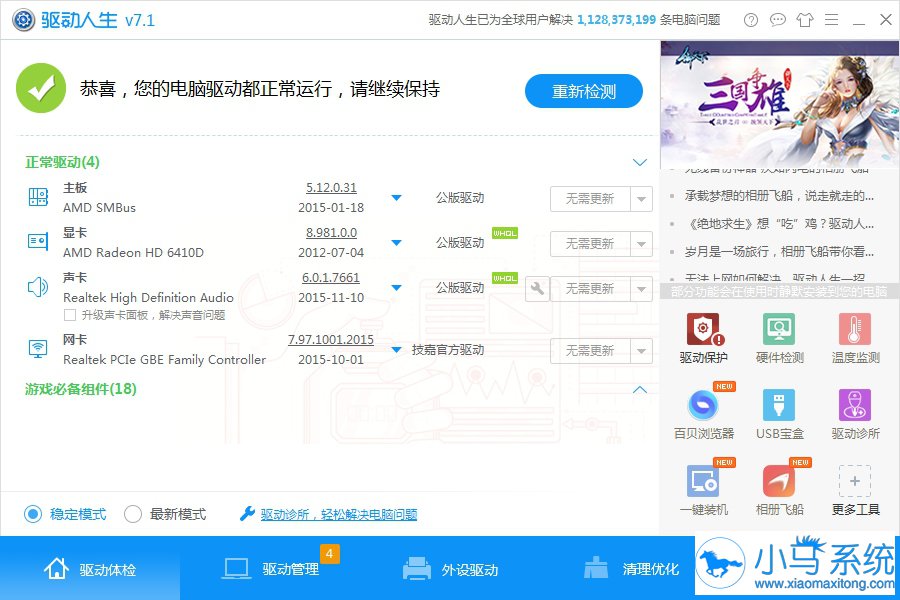This screenshot has width=900, height=600.
Task: Open version dropdown arrow for 主板 5.12.0.31
Action: (396, 198)
